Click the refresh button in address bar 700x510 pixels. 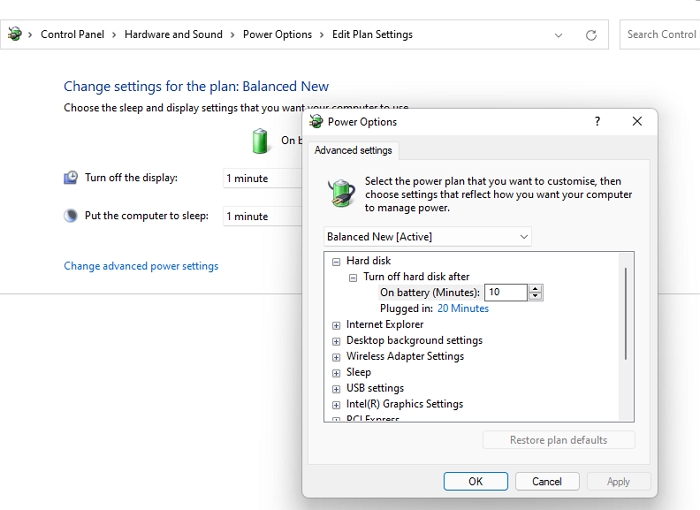591,34
